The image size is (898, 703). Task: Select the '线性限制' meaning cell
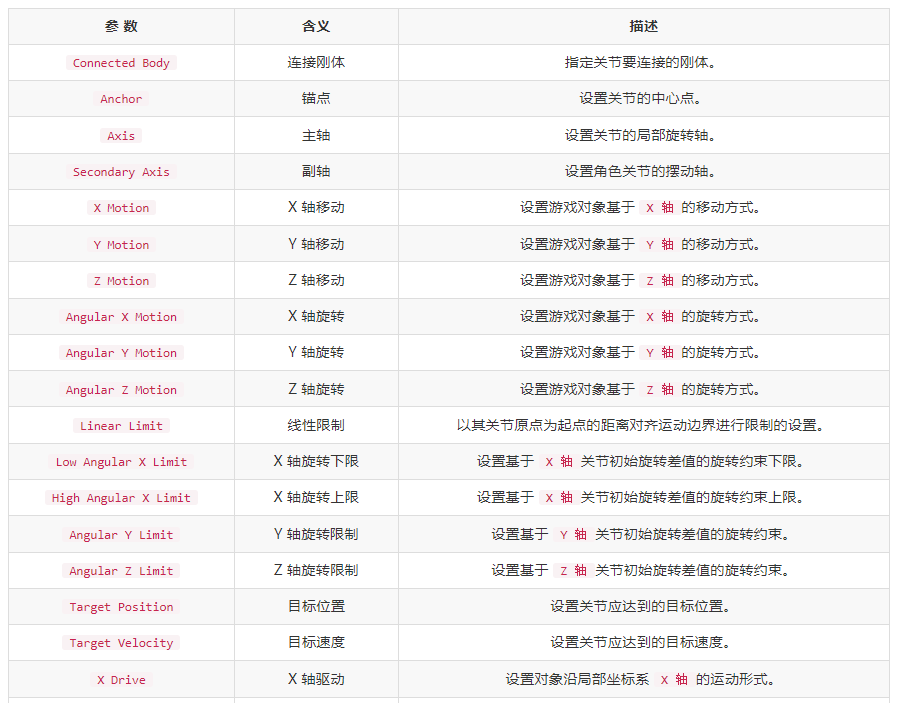316,425
